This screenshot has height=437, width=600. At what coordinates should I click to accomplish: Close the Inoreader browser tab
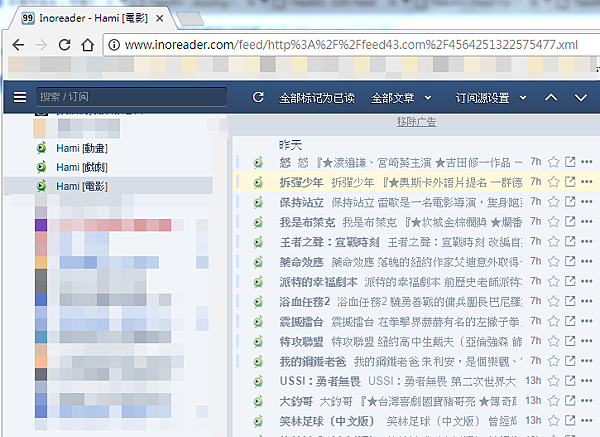click(160, 18)
